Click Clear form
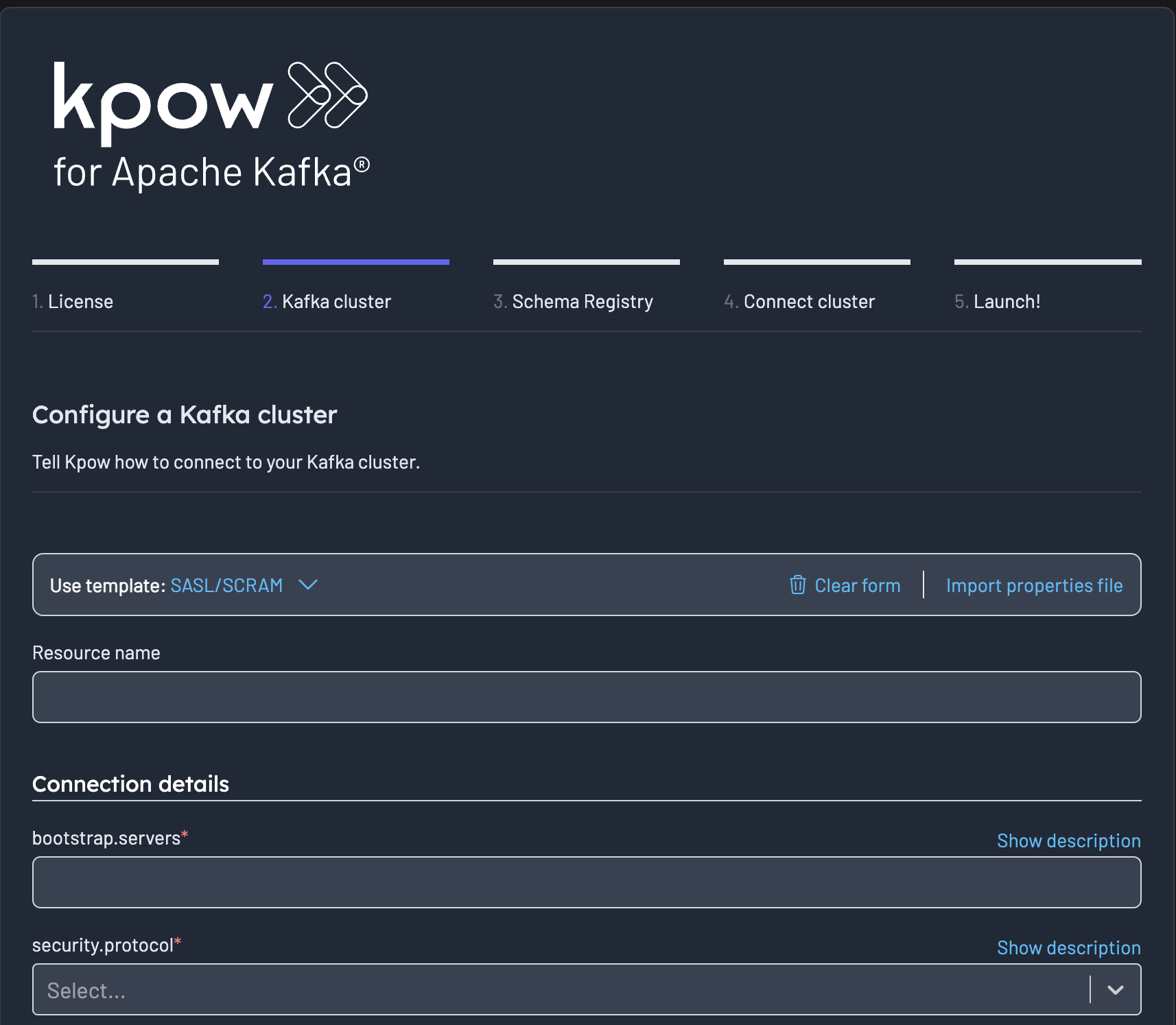Screen dimensions: 1176x1025 tap(857, 585)
